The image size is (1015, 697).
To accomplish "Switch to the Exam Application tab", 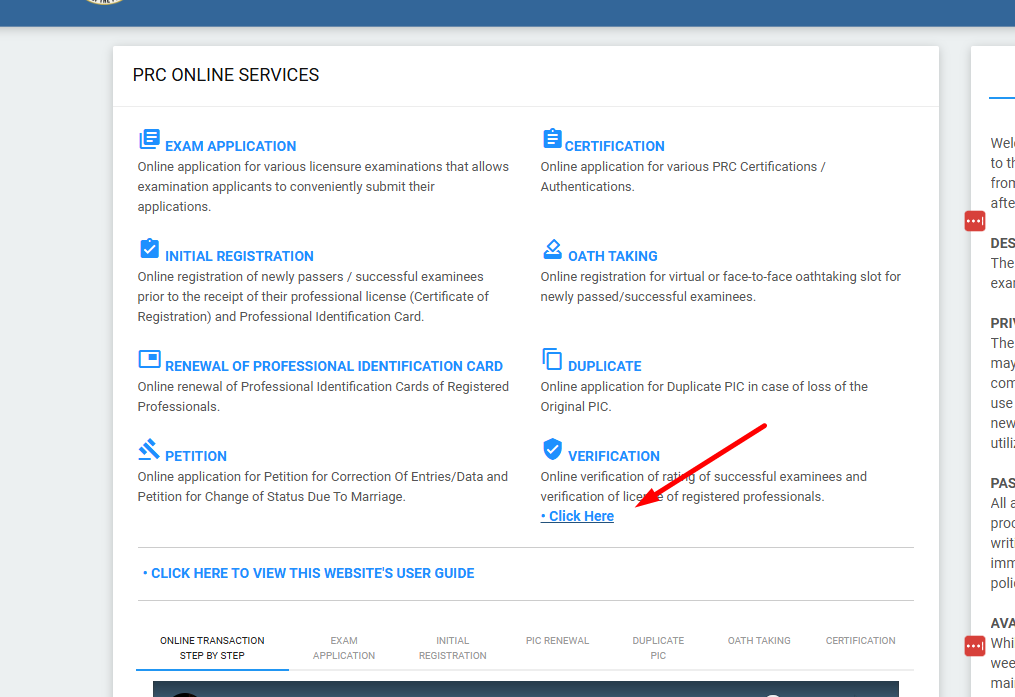I will click(344, 648).
